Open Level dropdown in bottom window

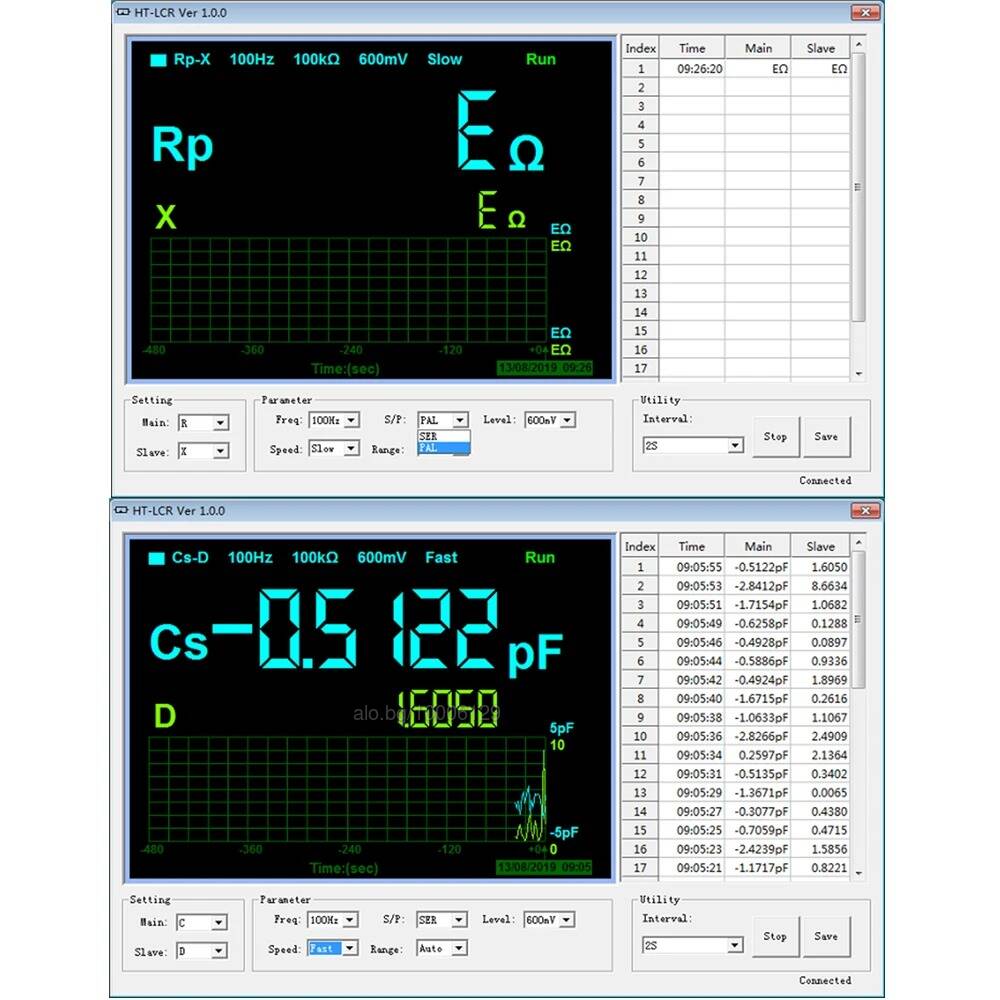[x=549, y=920]
